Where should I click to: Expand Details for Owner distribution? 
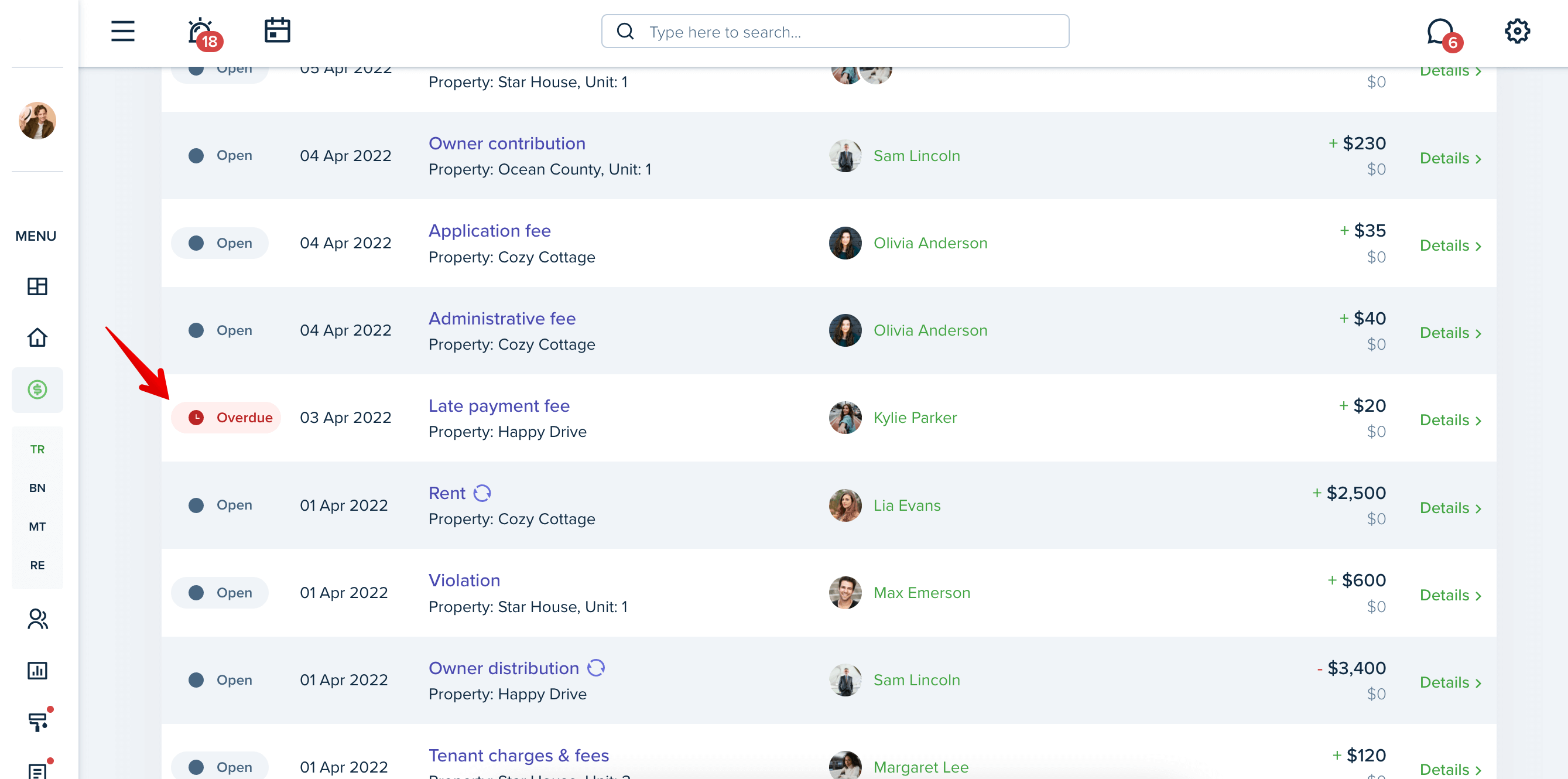click(1450, 683)
